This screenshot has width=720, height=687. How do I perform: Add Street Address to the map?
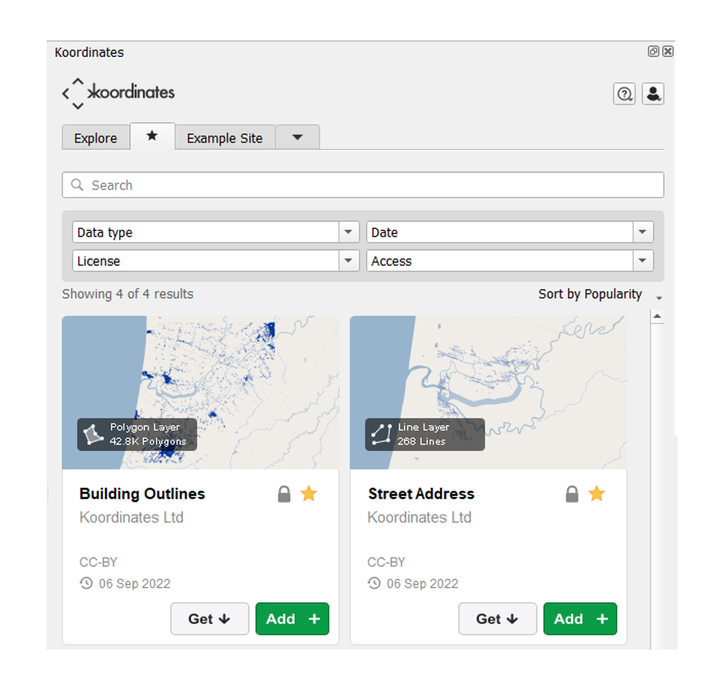(x=580, y=619)
